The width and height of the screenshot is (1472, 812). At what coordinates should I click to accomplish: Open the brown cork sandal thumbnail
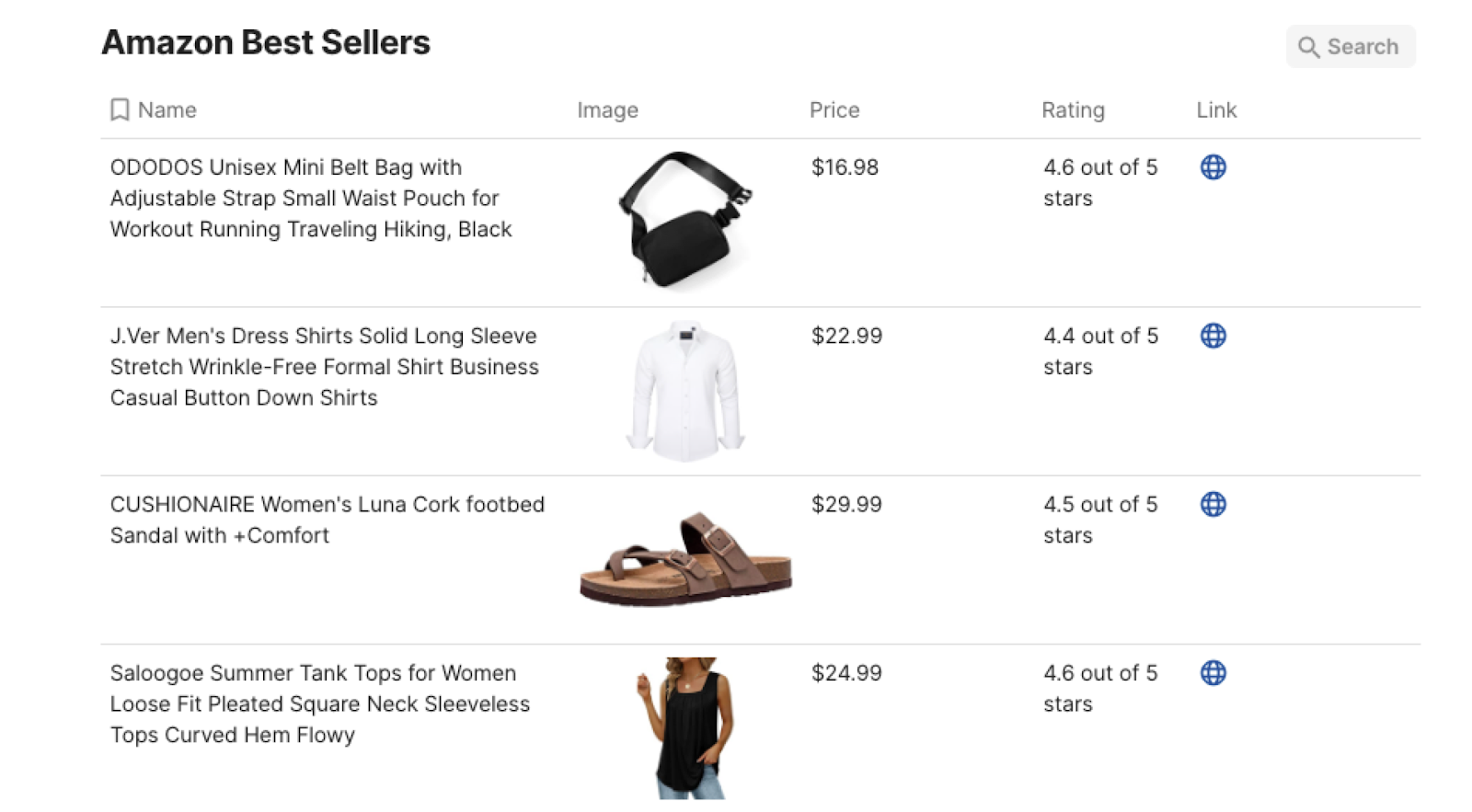click(685, 558)
